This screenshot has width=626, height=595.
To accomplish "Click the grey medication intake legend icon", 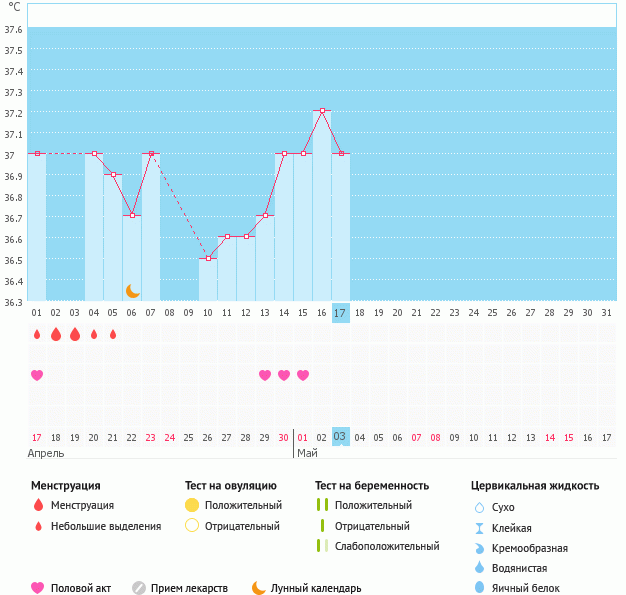I will [x=139, y=588].
